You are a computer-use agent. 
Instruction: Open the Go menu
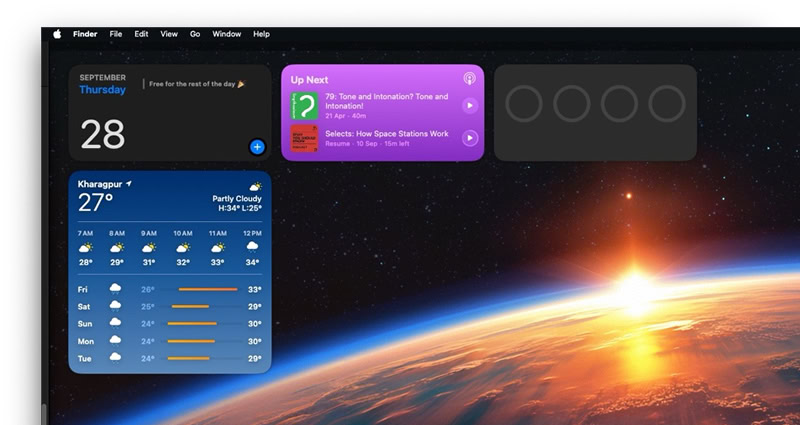pyautogui.click(x=195, y=34)
